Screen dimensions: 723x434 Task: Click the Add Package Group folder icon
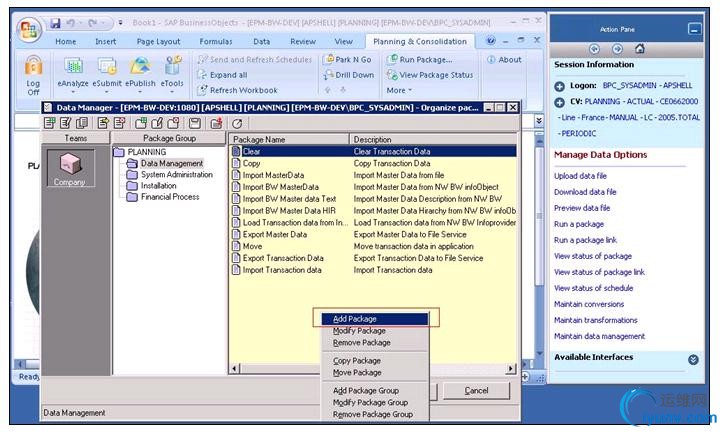tap(141, 123)
